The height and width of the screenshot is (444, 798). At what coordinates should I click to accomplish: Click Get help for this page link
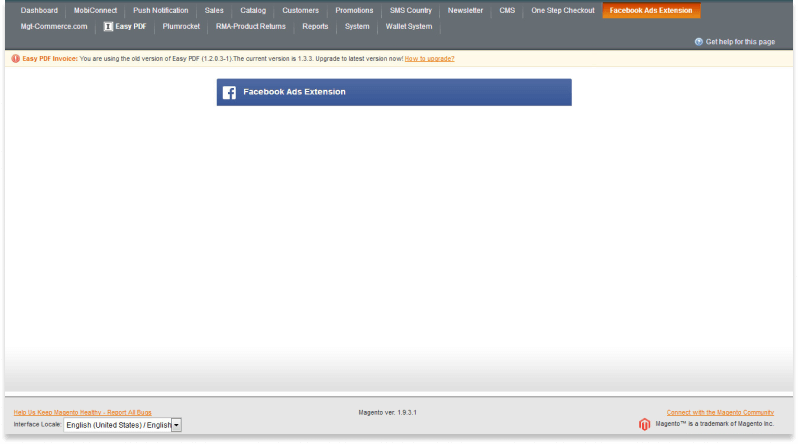[x=740, y=42]
